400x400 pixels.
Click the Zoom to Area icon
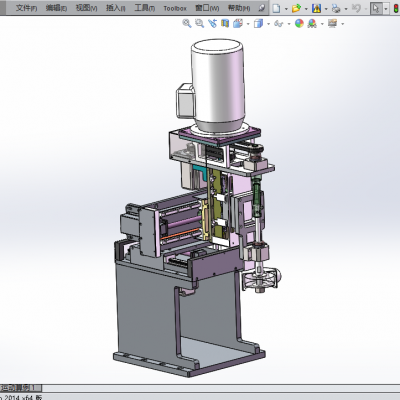click(199, 23)
